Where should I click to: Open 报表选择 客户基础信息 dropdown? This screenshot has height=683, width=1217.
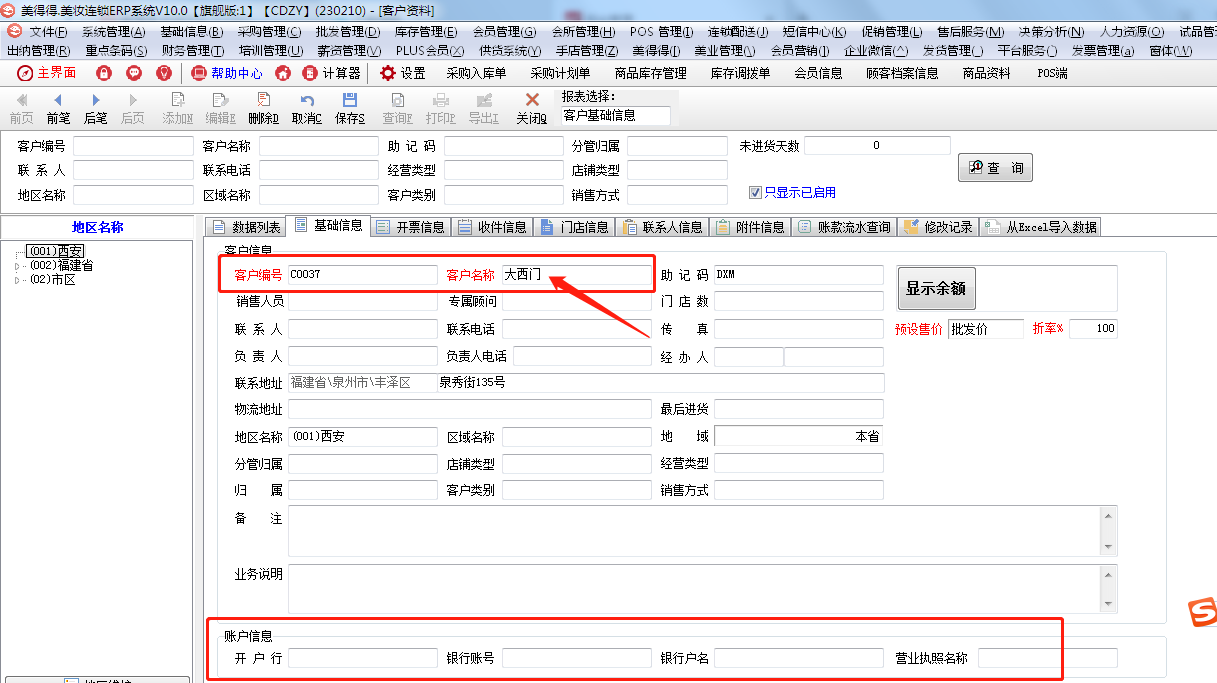tap(615, 116)
